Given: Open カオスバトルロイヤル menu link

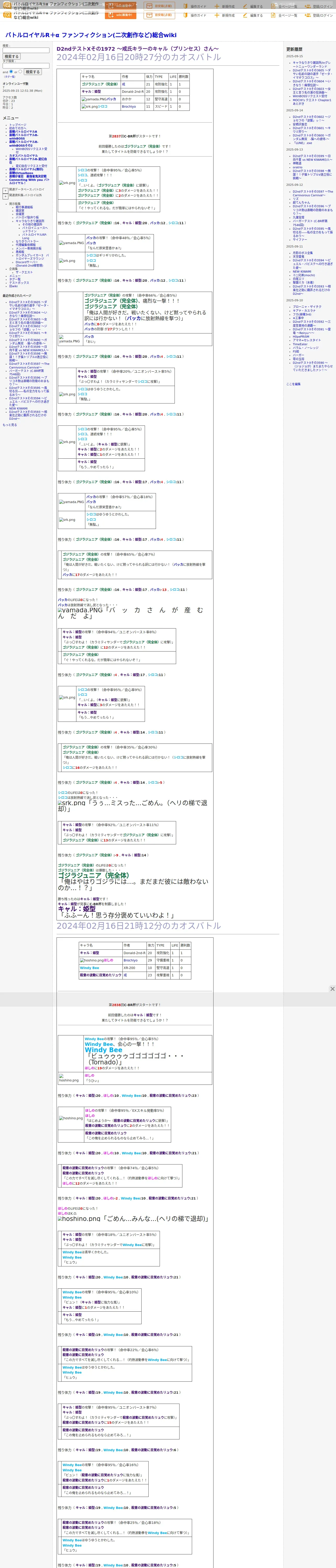Looking at the screenshot, I should tap(23, 156).
